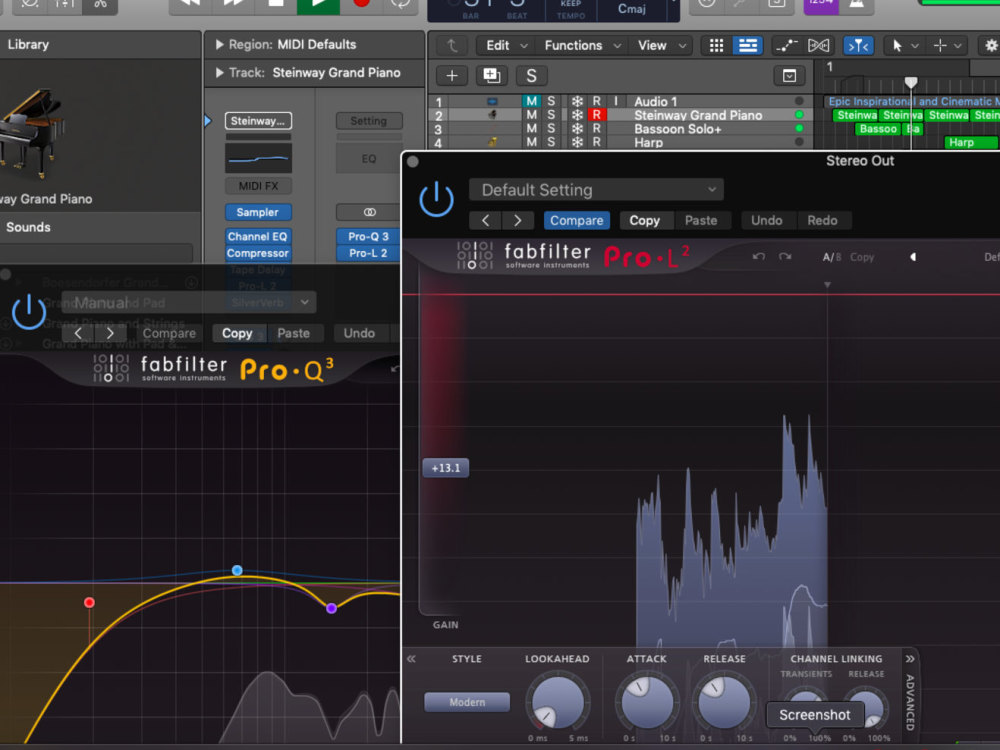Click the Lookahead knob
This screenshot has height=750, width=1000.
click(x=557, y=702)
